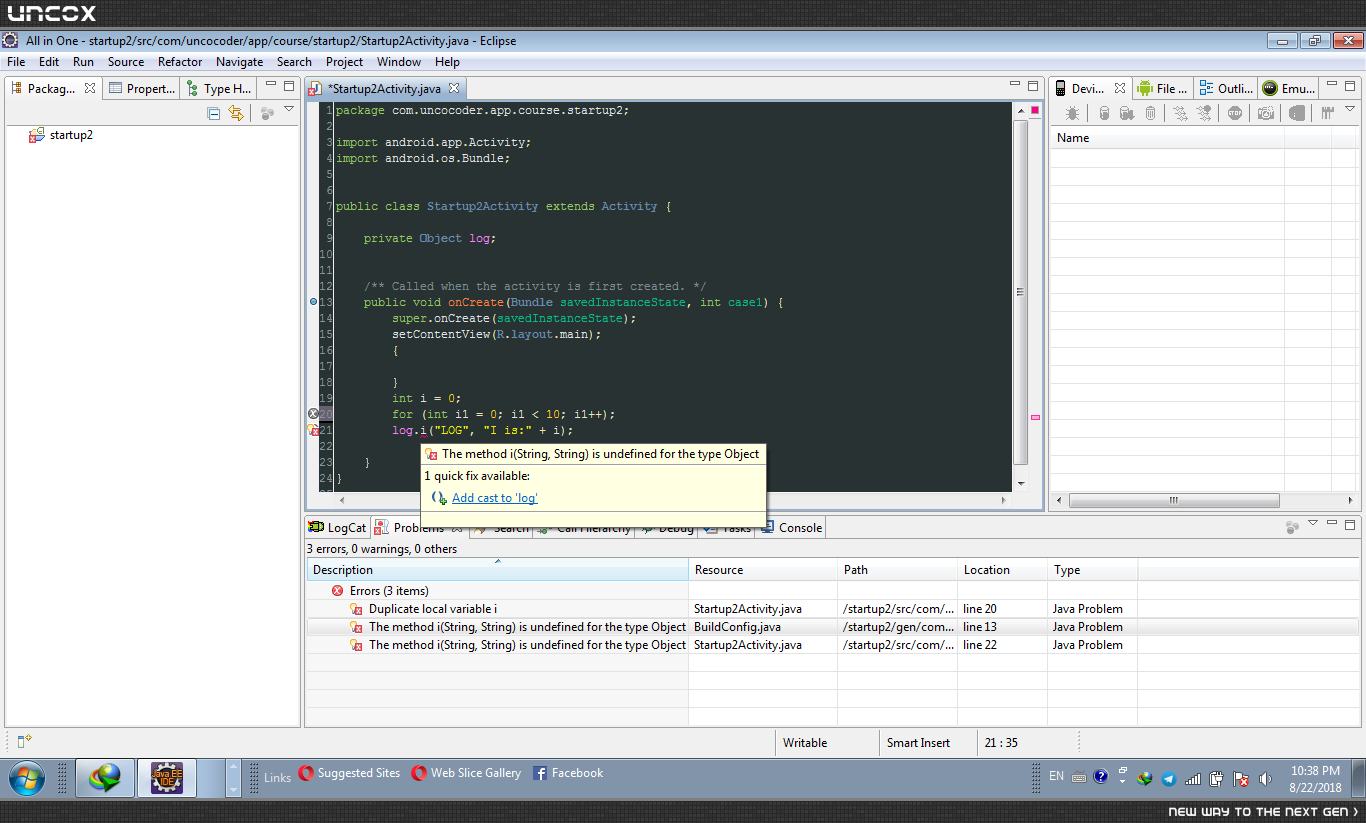Click 'Add cast to log' quick fix link
The width and height of the screenshot is (1366, 823).
click(x=495, y=498)
